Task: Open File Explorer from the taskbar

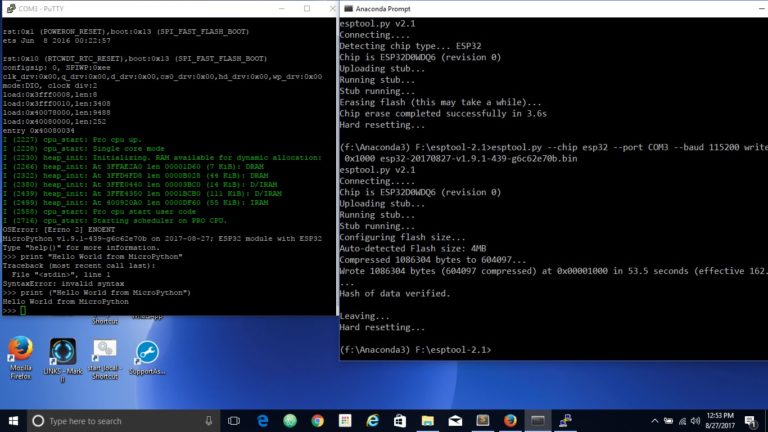Action: point(428,421)
